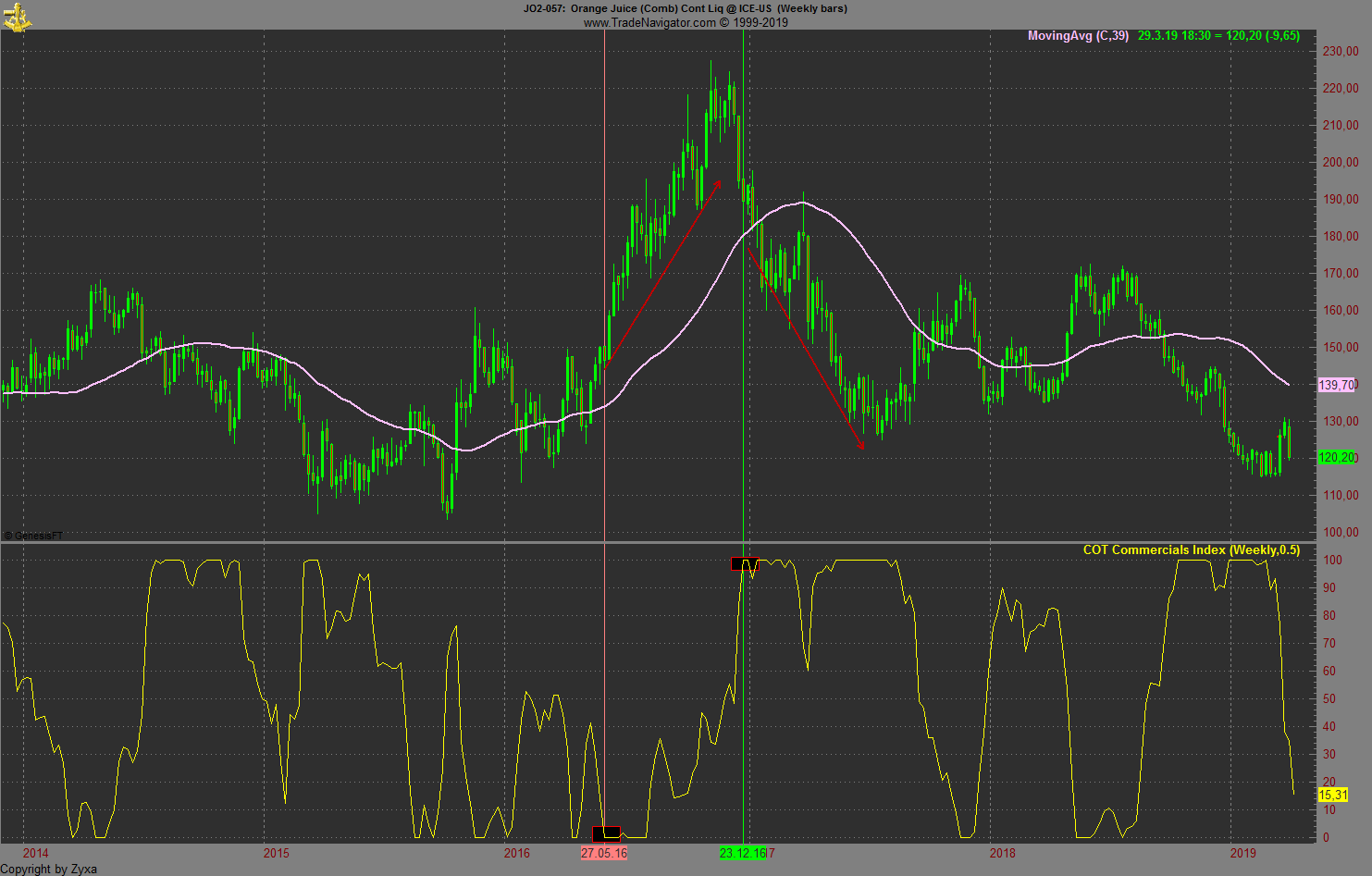Click the '80' COT index axis label
This screenshot has width=1372, height=876.
click(x=1329, y=615)
